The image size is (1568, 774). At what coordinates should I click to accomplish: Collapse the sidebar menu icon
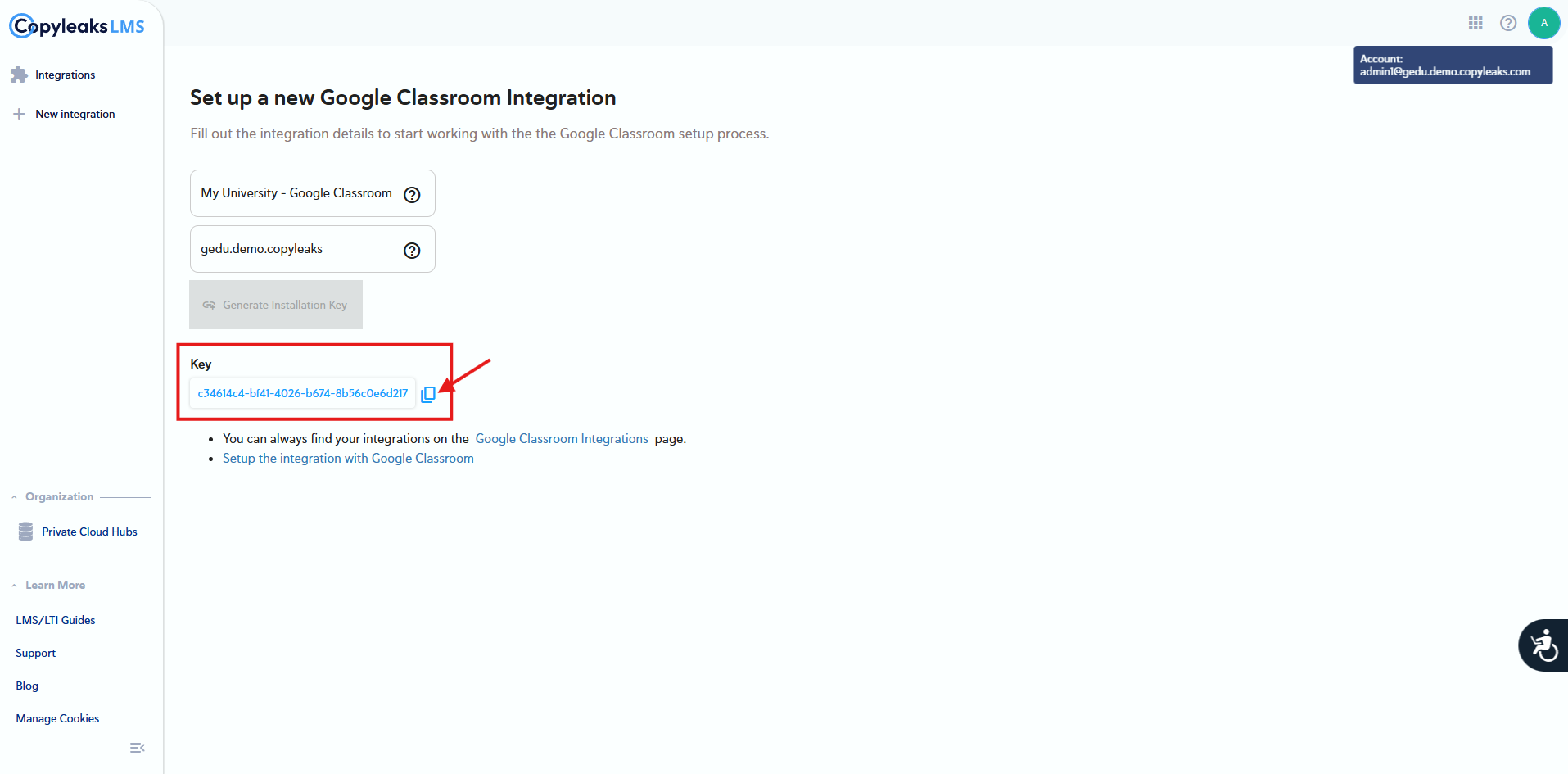click(x=138, y=748)
